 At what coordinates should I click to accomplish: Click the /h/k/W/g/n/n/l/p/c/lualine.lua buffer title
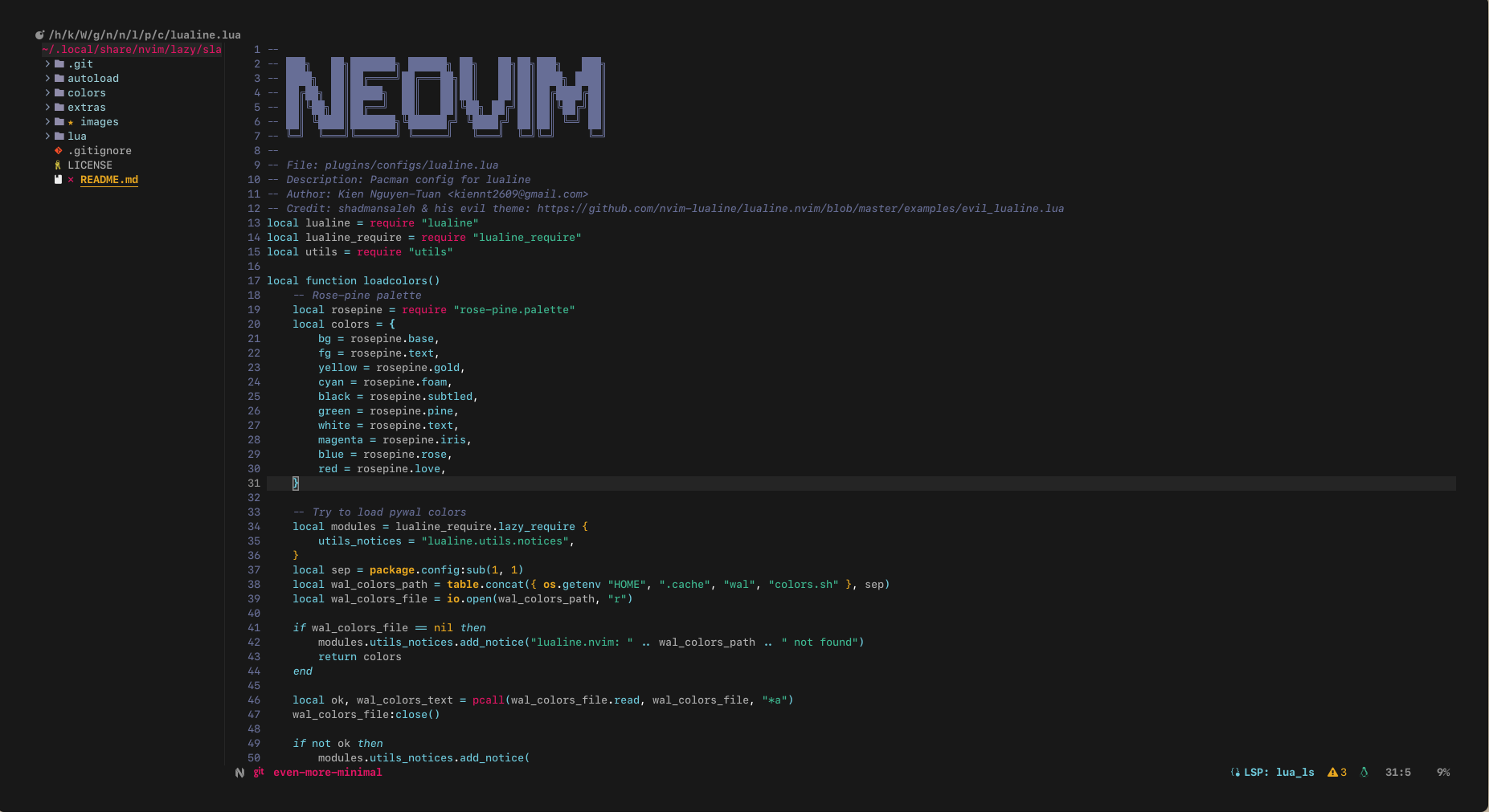[145, 35]
